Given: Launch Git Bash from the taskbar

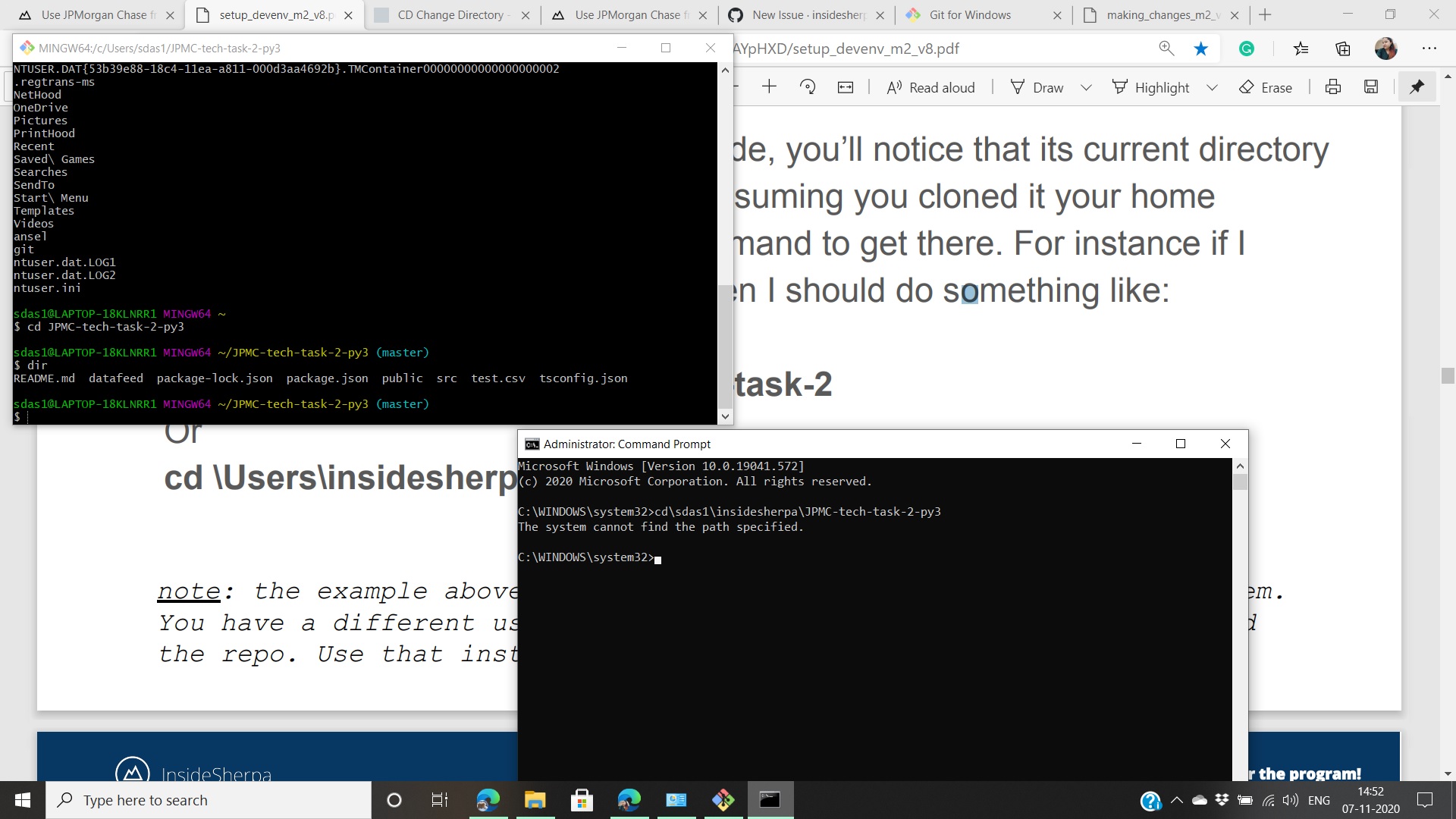Looking at the screenshot, I should pyautogui.click(x=723, y=800).
